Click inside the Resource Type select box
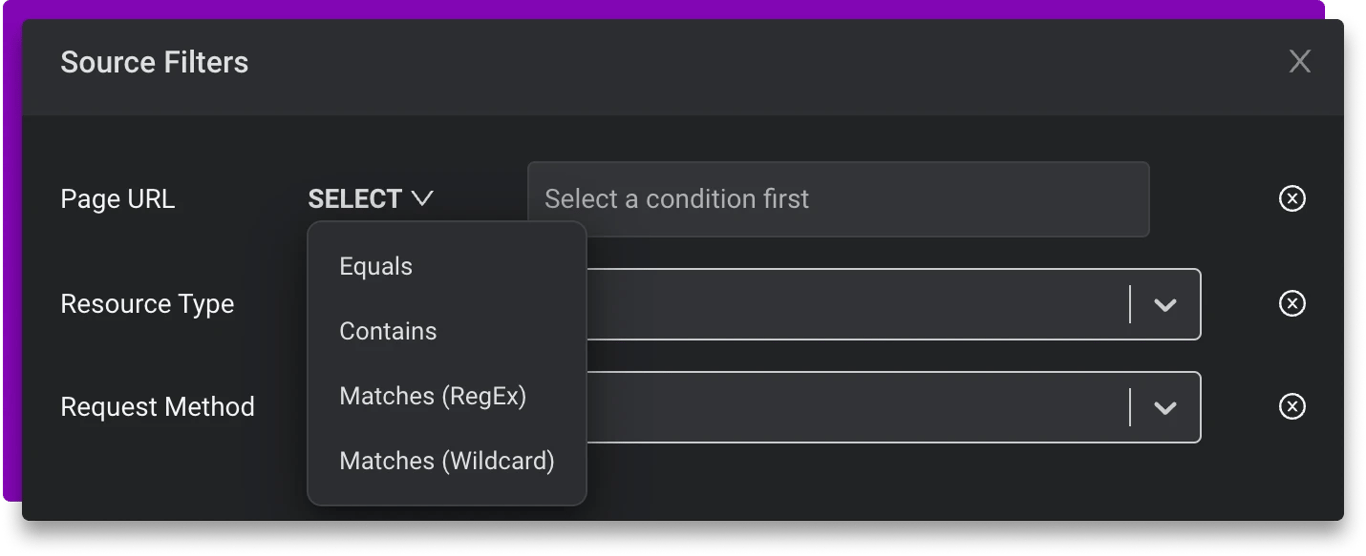Image resolution: width=1366 pixels, height=556 pixels. pos(850,304)
